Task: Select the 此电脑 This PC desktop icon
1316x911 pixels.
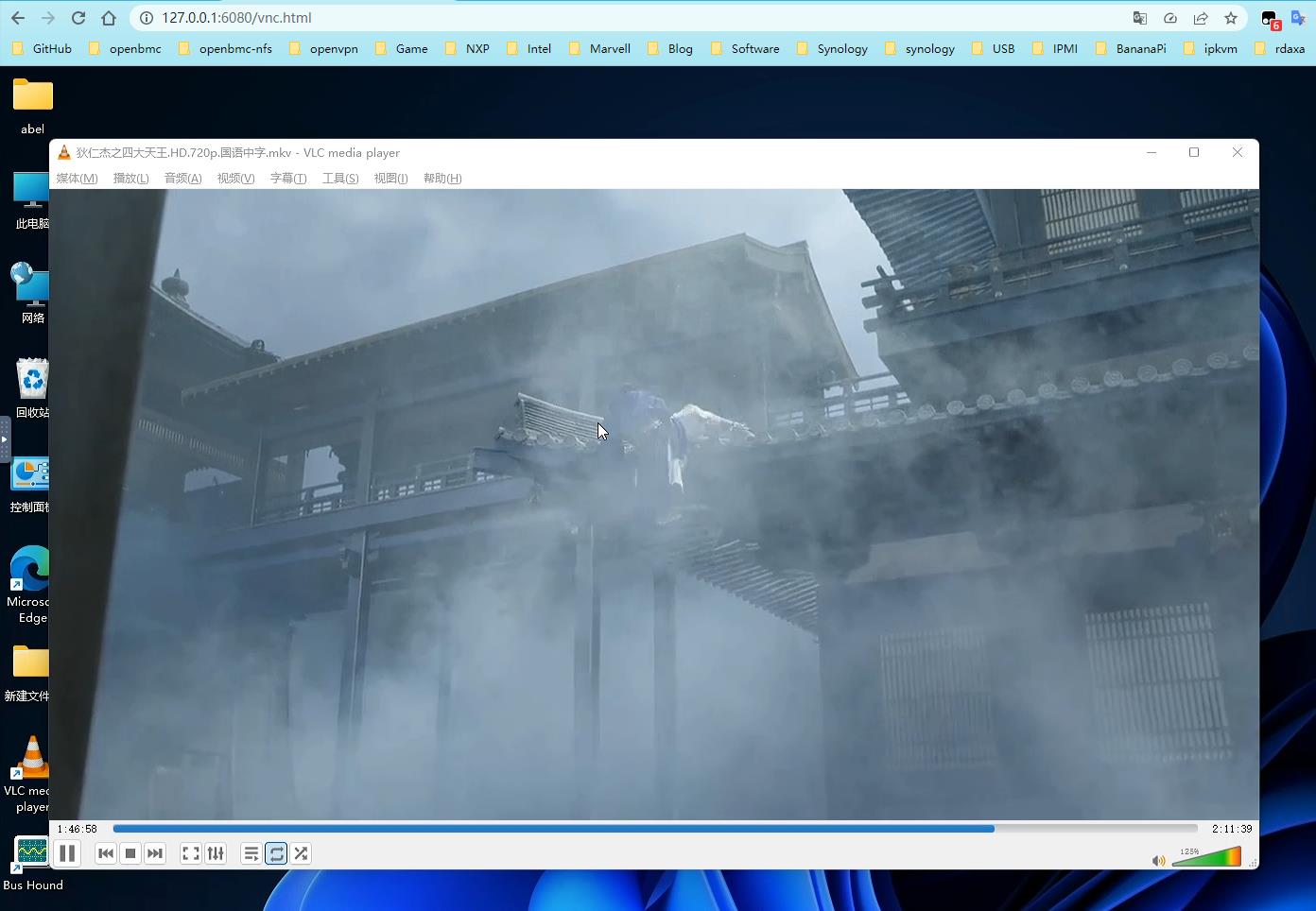Action: pyautogui.click(x=31, y=200)
